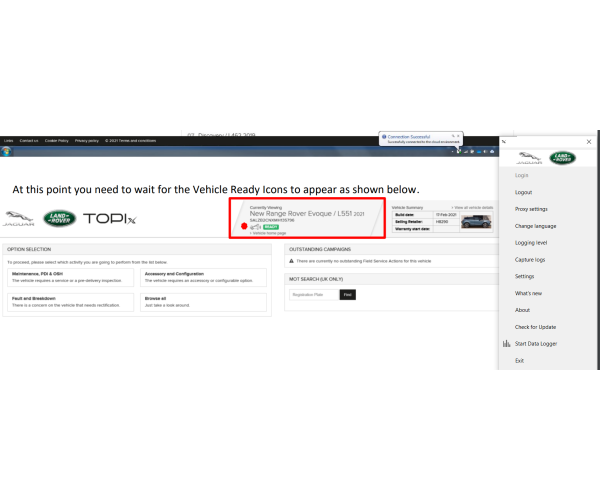Click the OPTION SELECTION header
The height and width of the screenshot is (500, 600).
pyautogui.click(x=29, y=249)
